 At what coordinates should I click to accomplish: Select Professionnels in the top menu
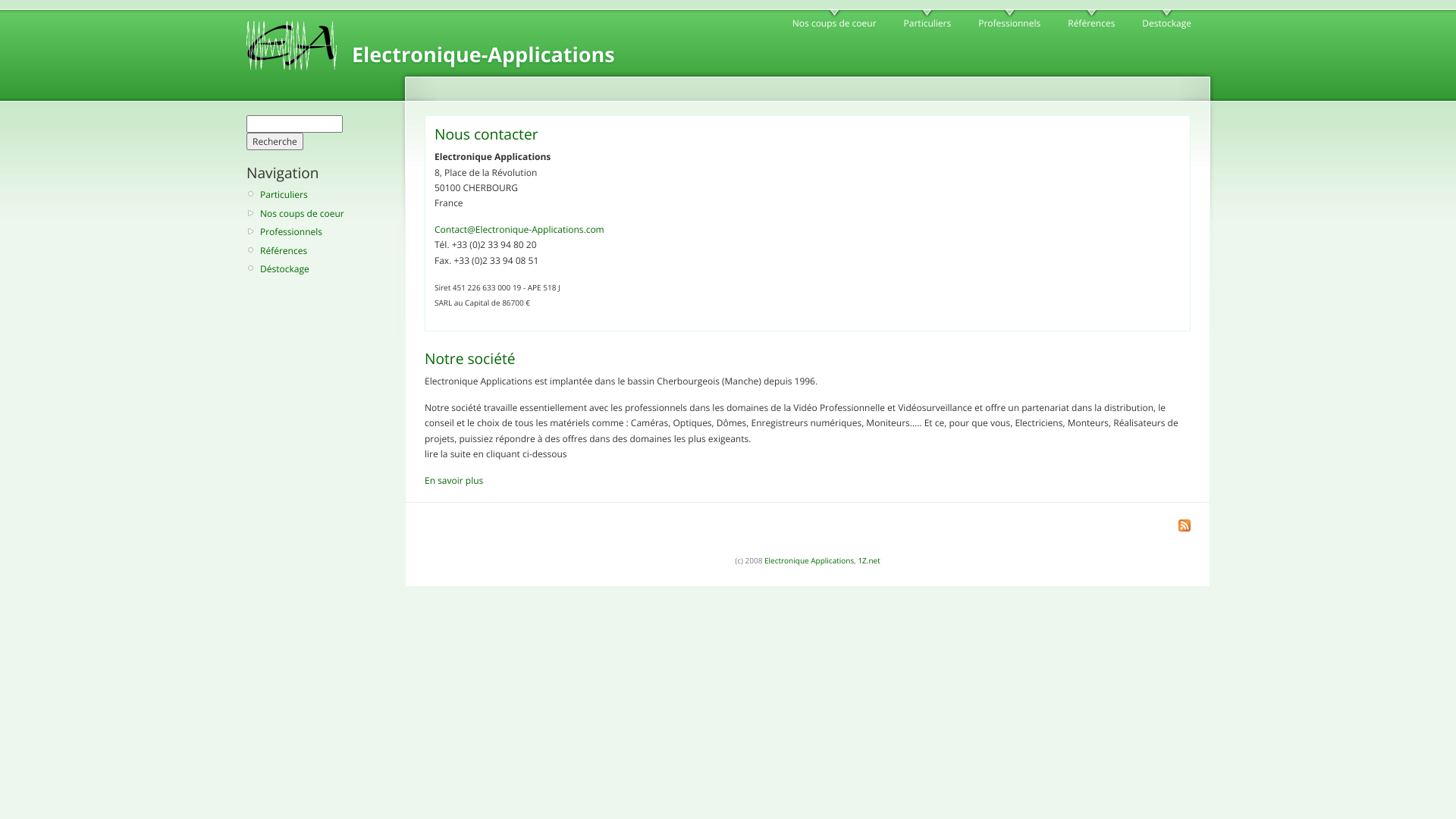click(x=1009, y=23)
